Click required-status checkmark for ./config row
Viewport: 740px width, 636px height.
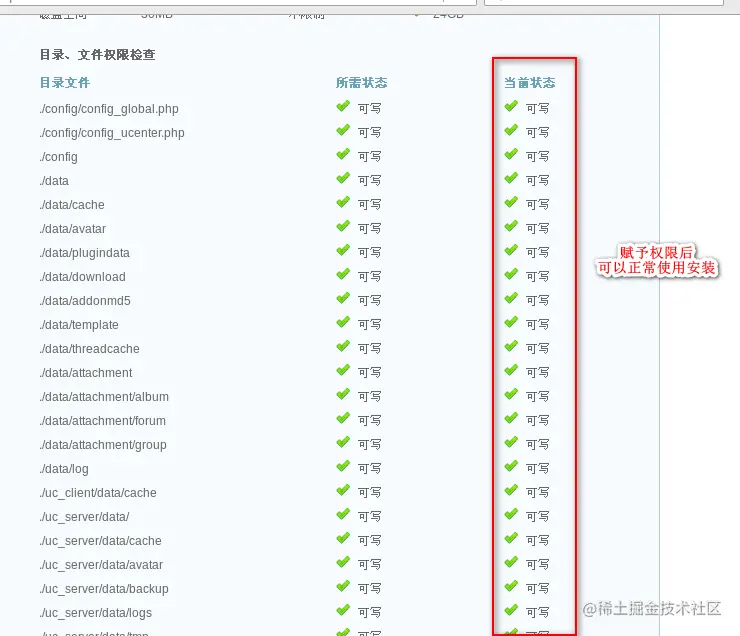pyautogui.click(x=343, y=154)
